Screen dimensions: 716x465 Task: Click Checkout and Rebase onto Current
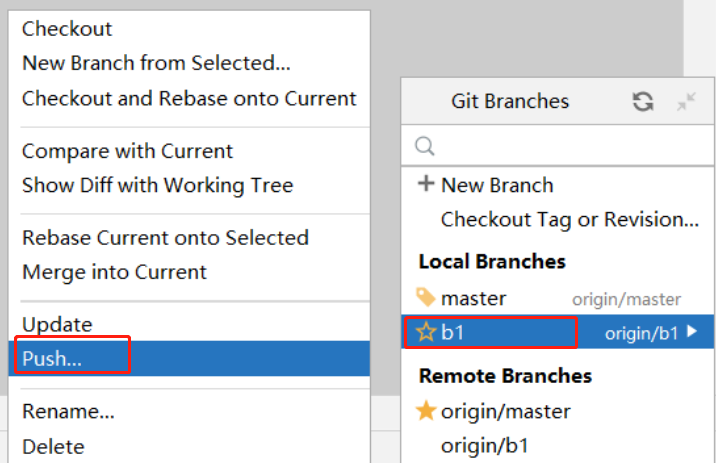click(x=189, y=98)
